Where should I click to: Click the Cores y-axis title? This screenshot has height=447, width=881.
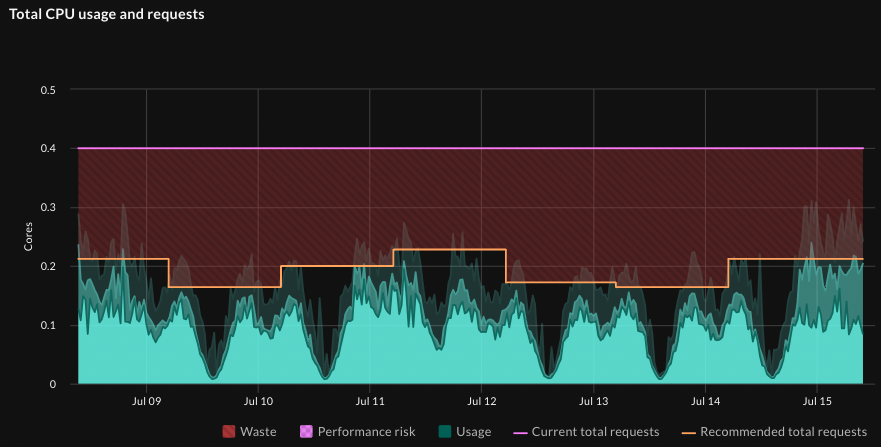point(28,237)
